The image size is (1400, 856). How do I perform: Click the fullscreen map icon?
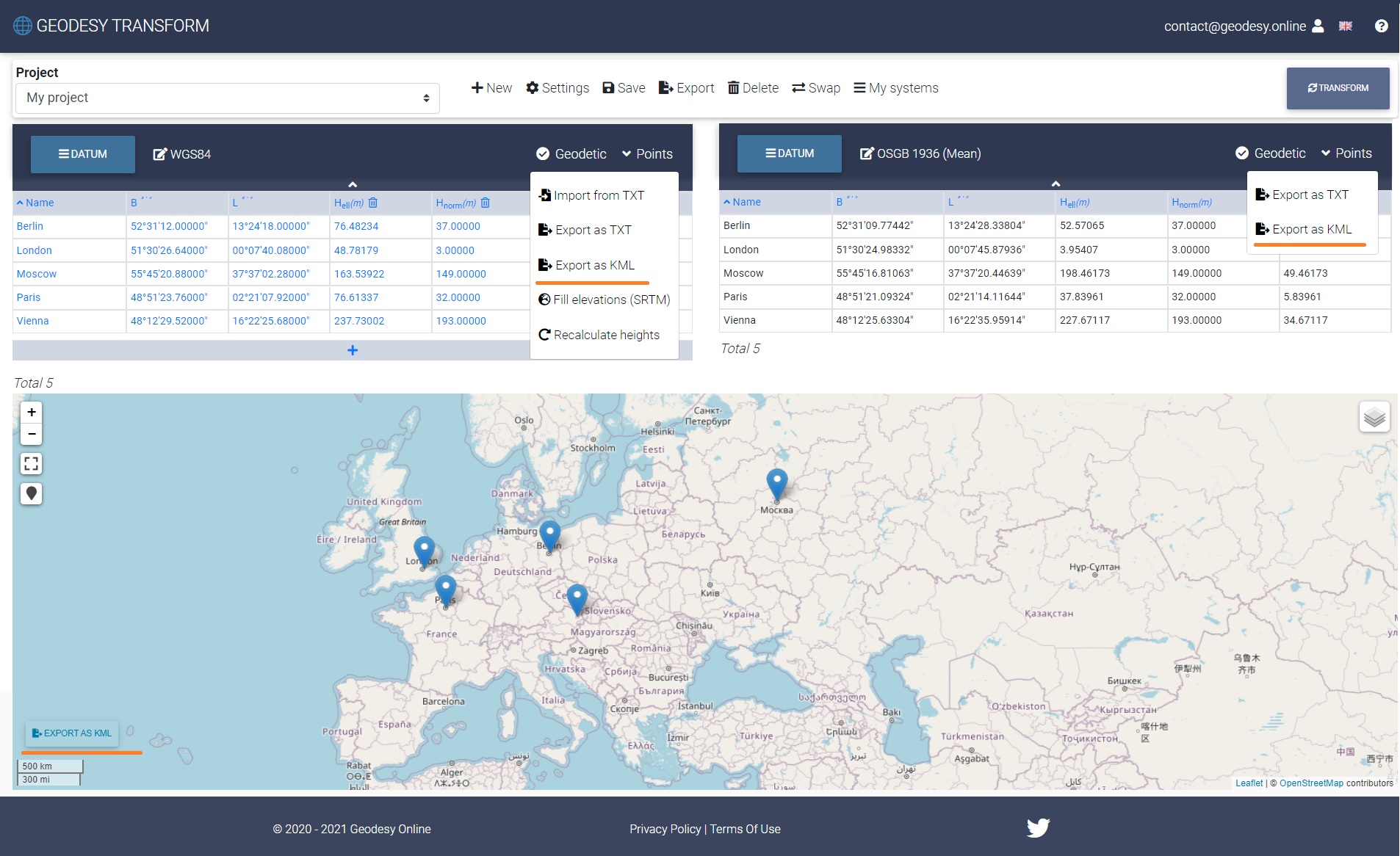tap(31, 463)
